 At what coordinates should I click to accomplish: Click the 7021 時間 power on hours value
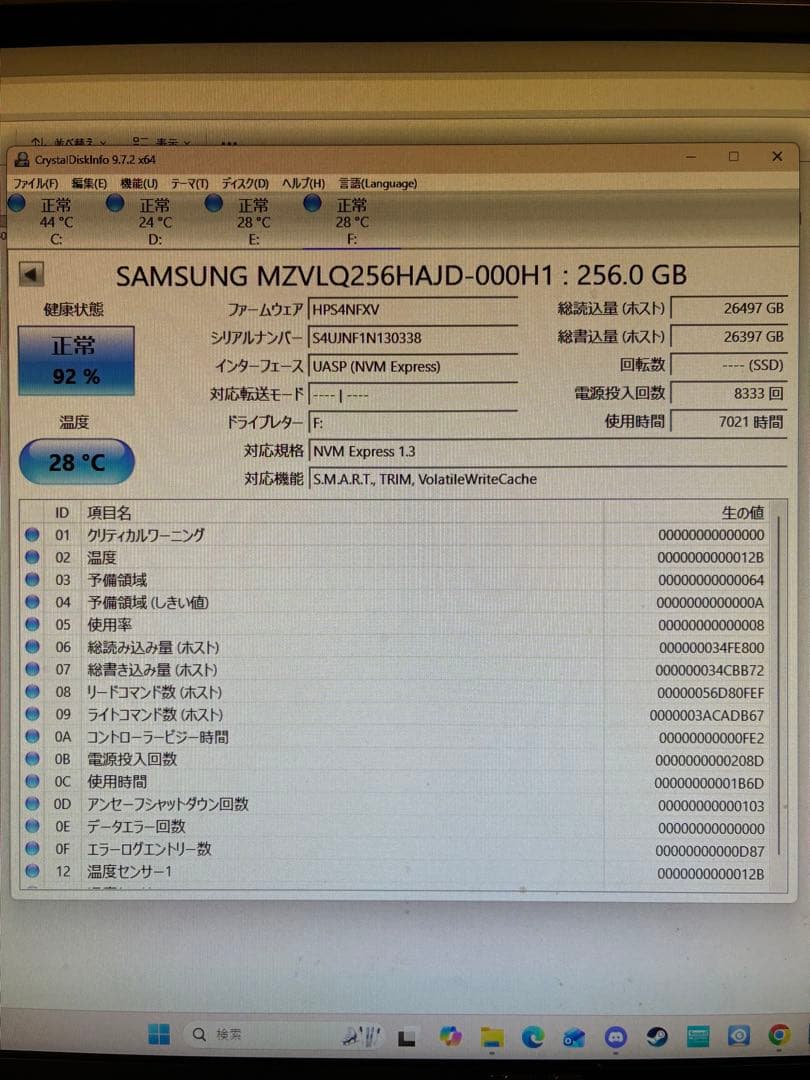(x=729, y=422)
